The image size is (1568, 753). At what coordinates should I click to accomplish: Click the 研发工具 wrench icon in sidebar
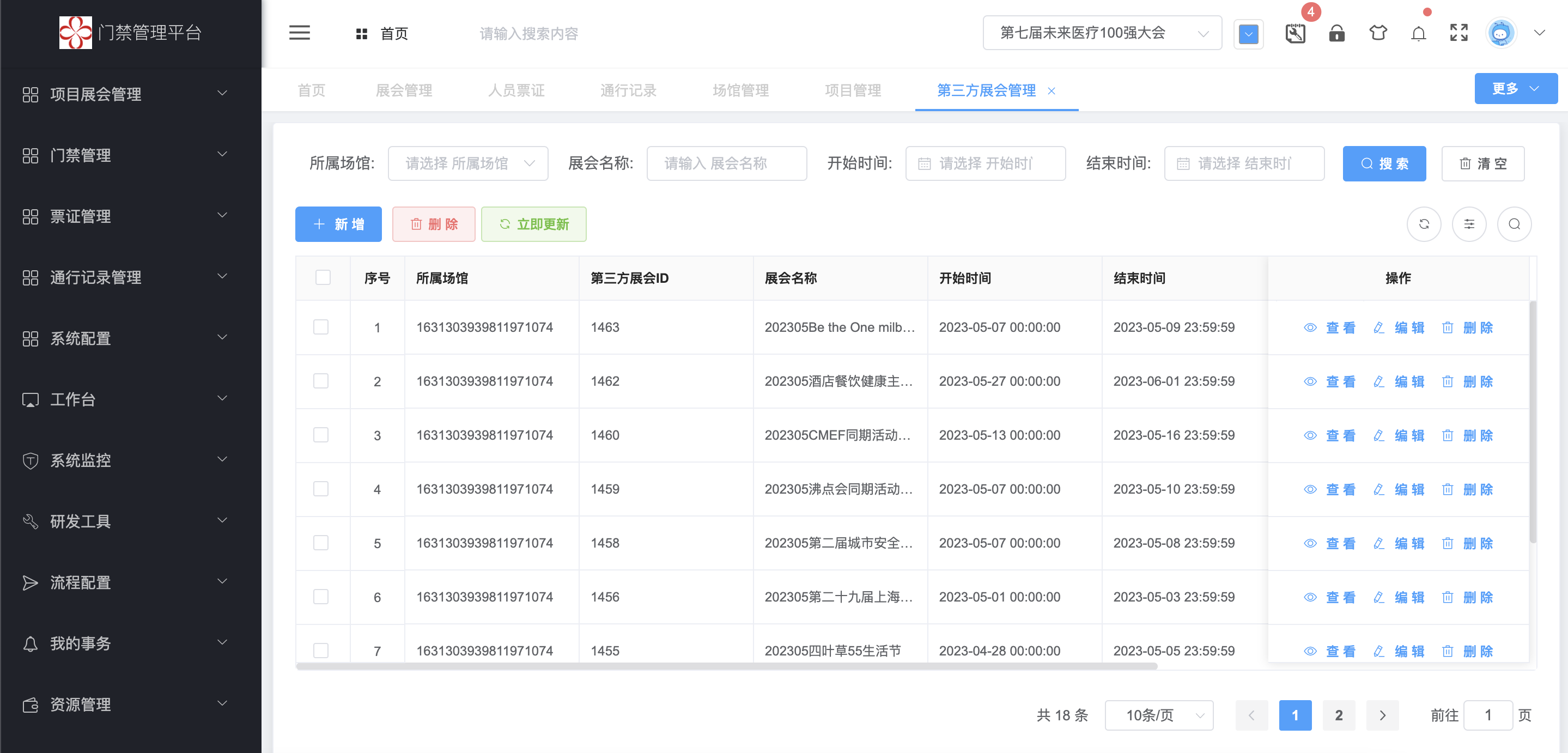(31, 521)
